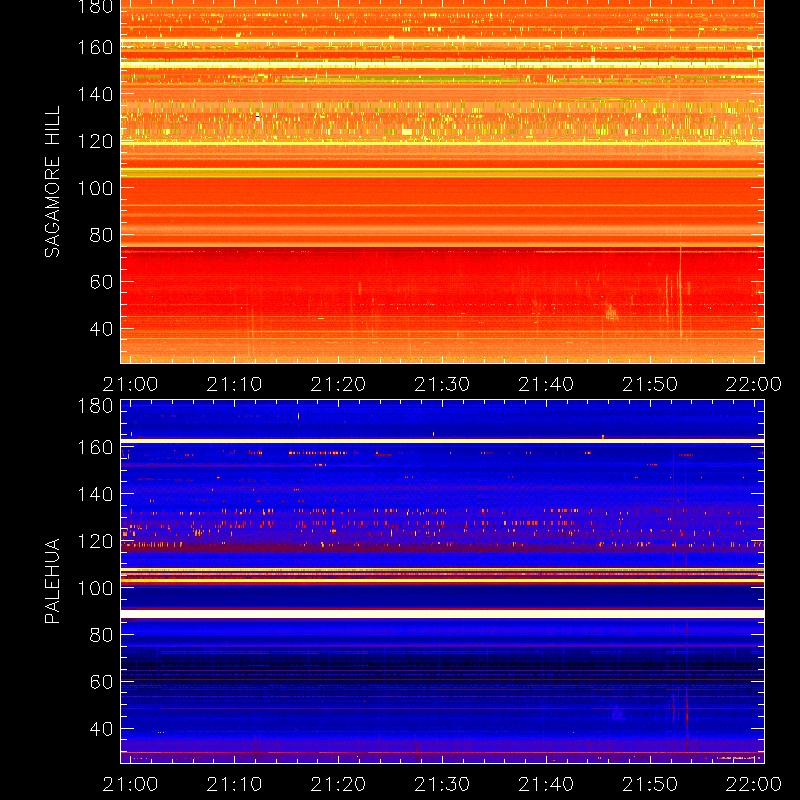Select 80 on the Sagamore Hill frequency axis

[x=102, y=235]
